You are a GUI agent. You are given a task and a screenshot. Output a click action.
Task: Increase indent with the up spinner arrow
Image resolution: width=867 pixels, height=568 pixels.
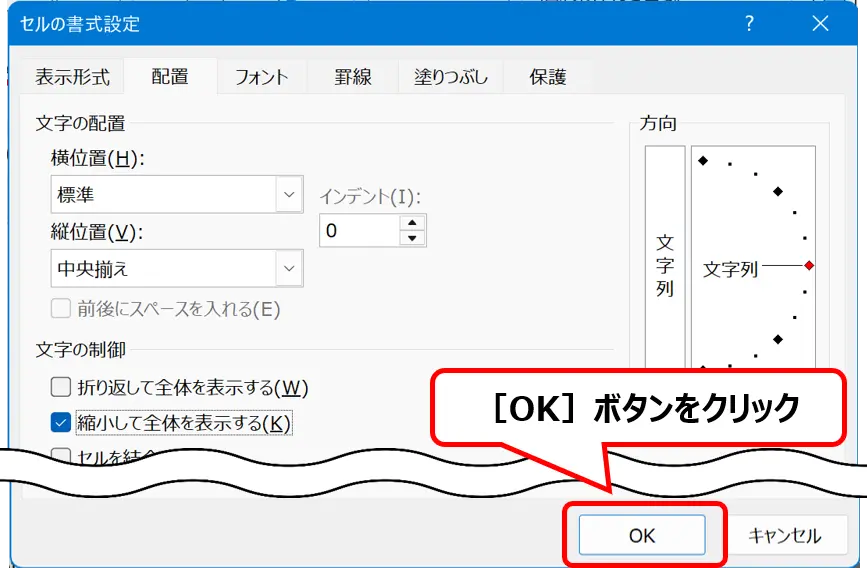click(412, 223)
